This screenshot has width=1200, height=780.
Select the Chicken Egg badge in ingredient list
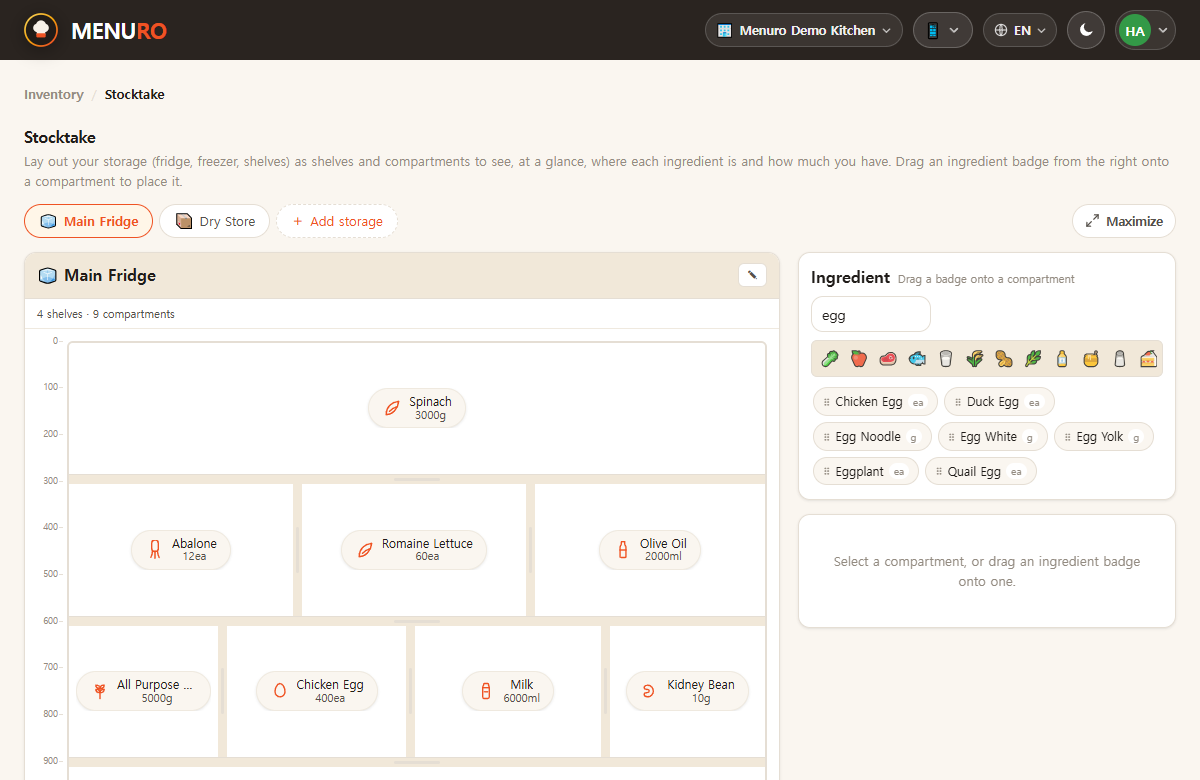pyautogui.click(x=875, y=402)
